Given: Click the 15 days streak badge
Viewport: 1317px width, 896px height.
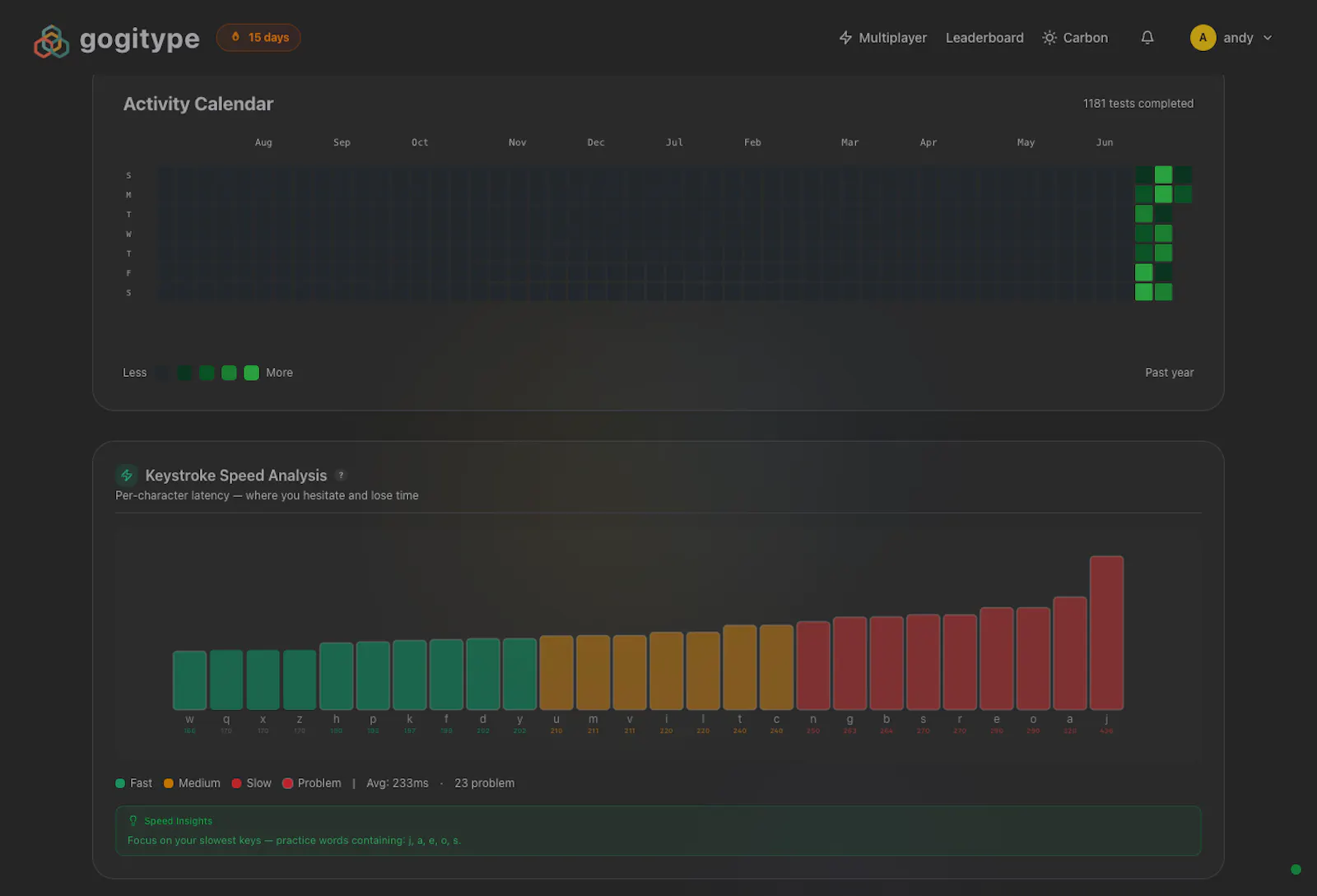Looking at the screenshot, I should (x=258, y=37).
